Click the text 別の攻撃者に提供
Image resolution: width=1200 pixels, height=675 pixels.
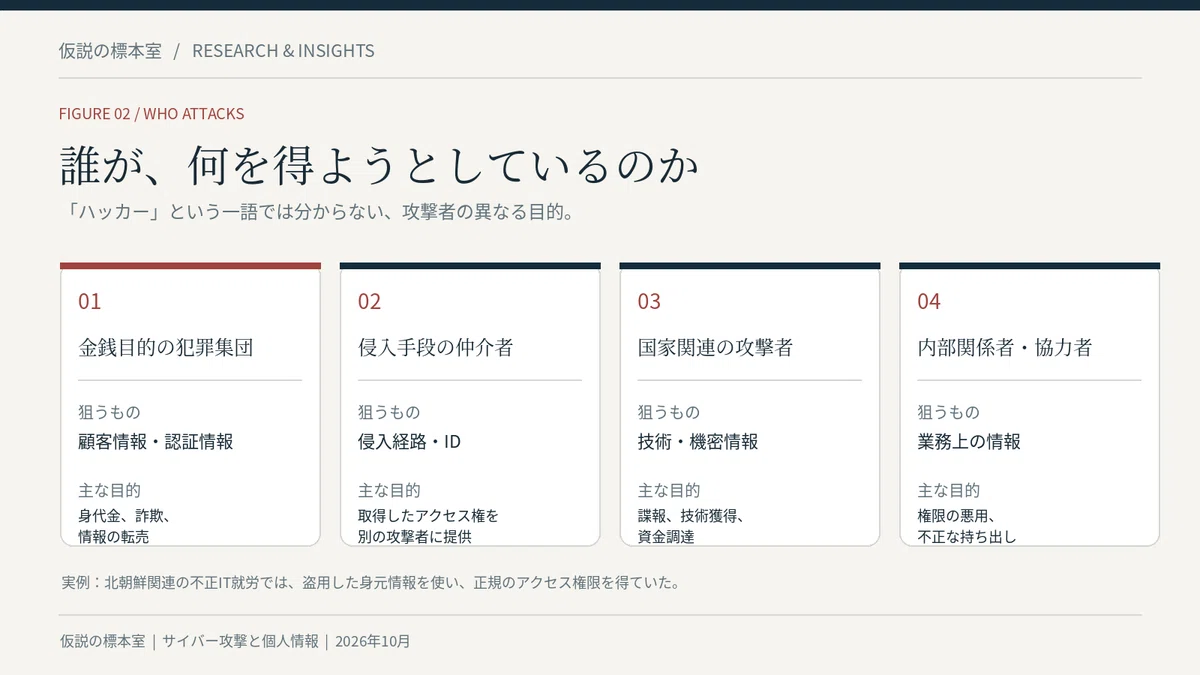click(415, 537)
